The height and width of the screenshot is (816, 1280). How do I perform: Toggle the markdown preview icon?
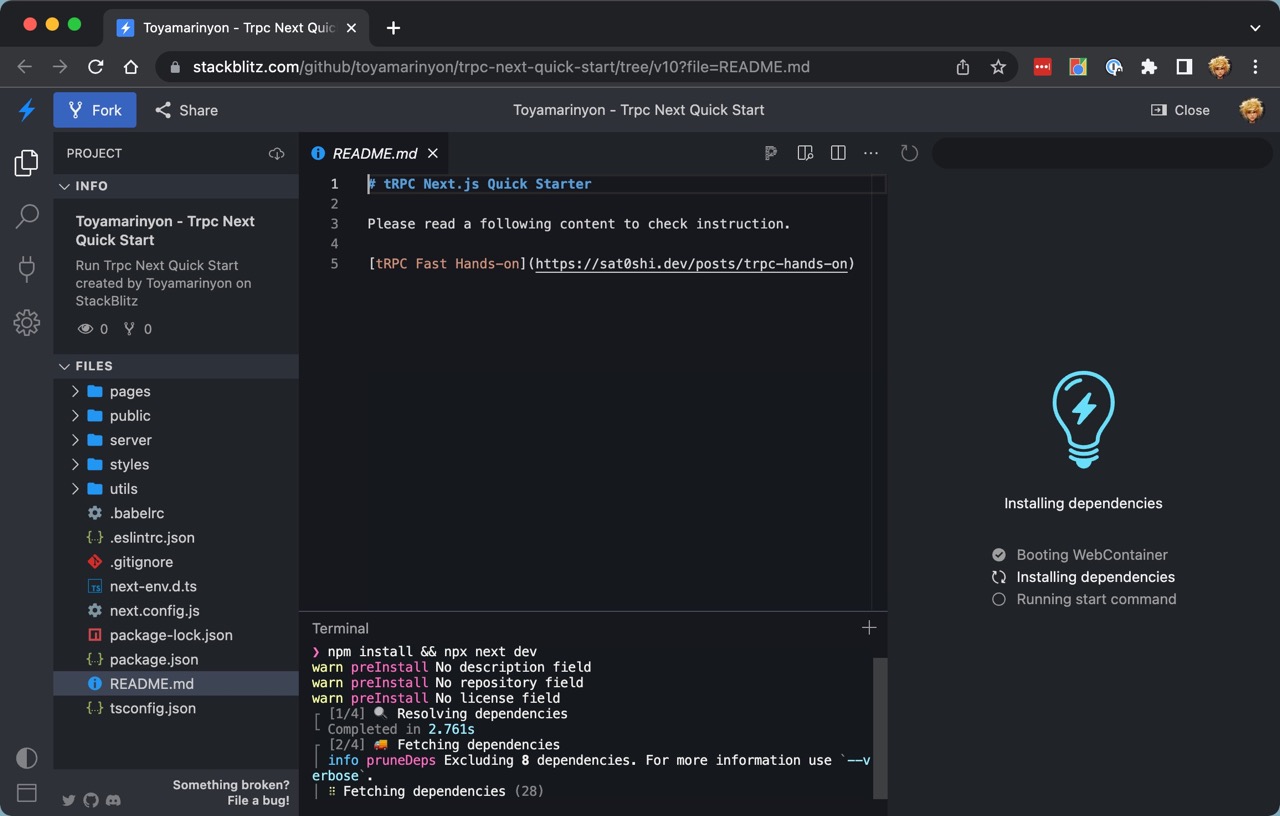pos(805,153)
